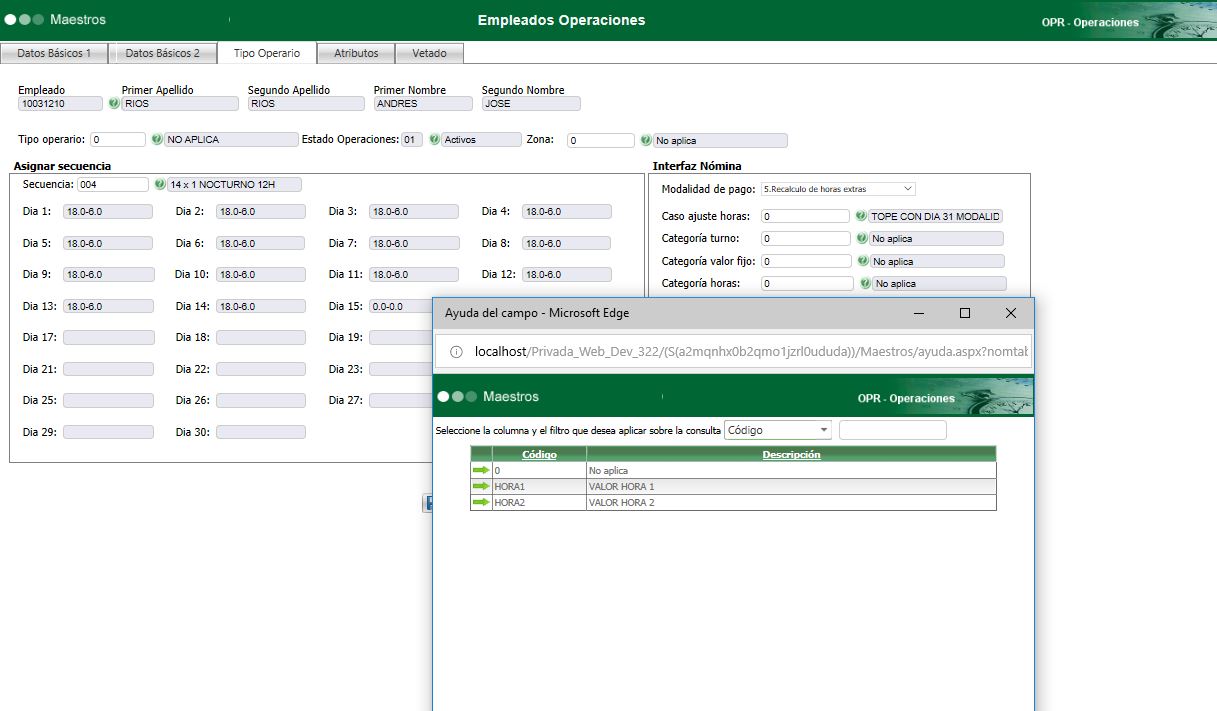Sort by the Código column header

point(539,454)
